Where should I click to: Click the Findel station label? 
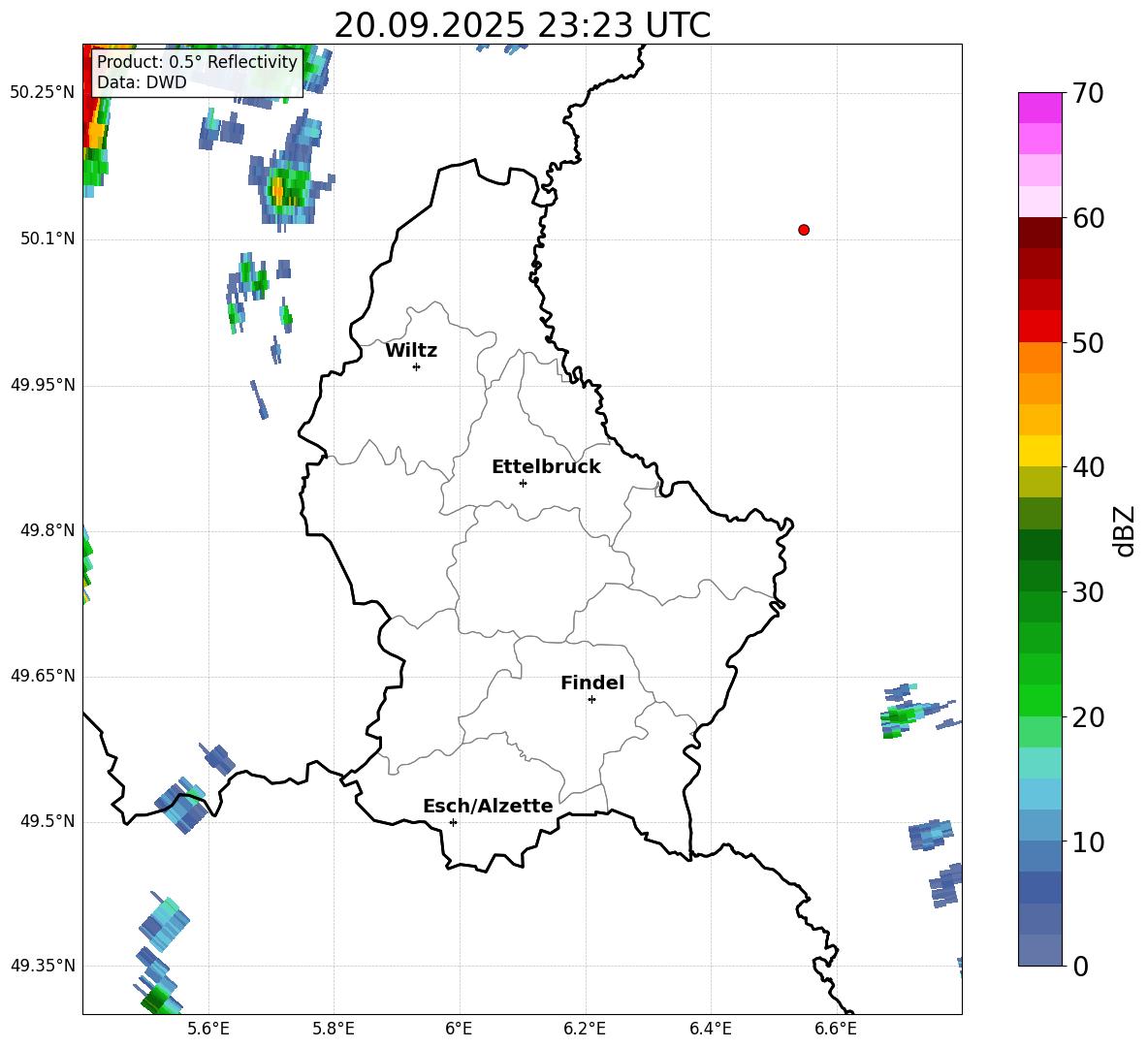pos(592,683)
